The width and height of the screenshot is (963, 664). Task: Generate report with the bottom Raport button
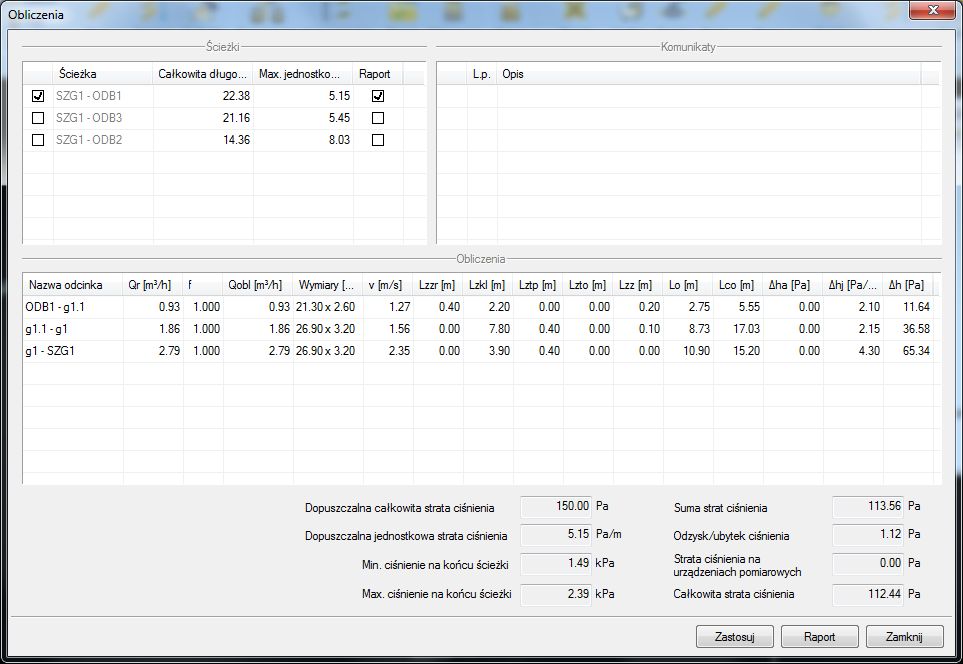tap(819, 637)
